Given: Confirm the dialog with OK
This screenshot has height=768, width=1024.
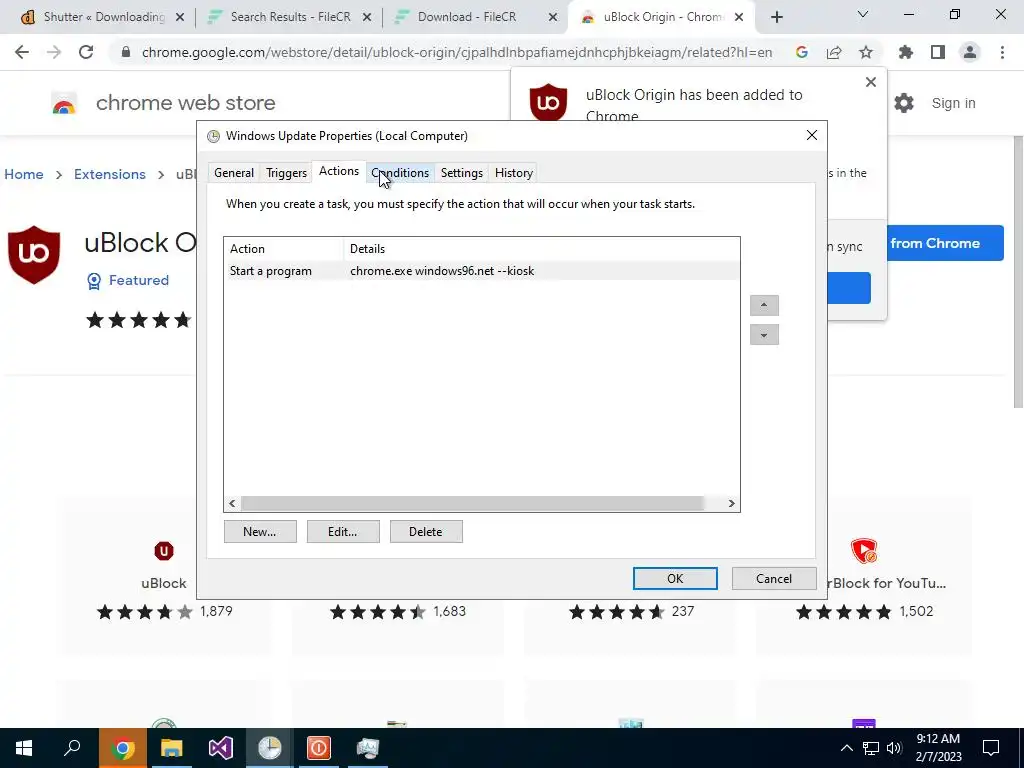Looking at the screenshot, I should coord(675,579).
